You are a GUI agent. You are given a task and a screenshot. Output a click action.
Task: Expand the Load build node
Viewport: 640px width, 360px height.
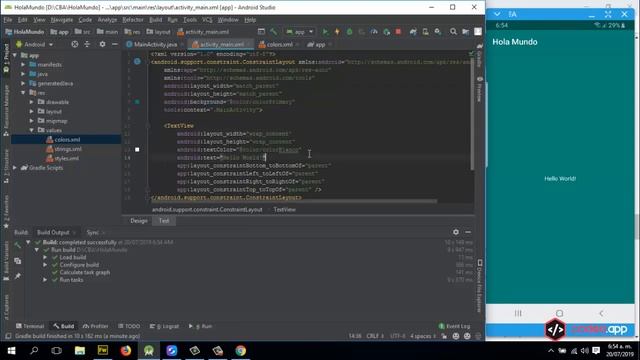45,258
